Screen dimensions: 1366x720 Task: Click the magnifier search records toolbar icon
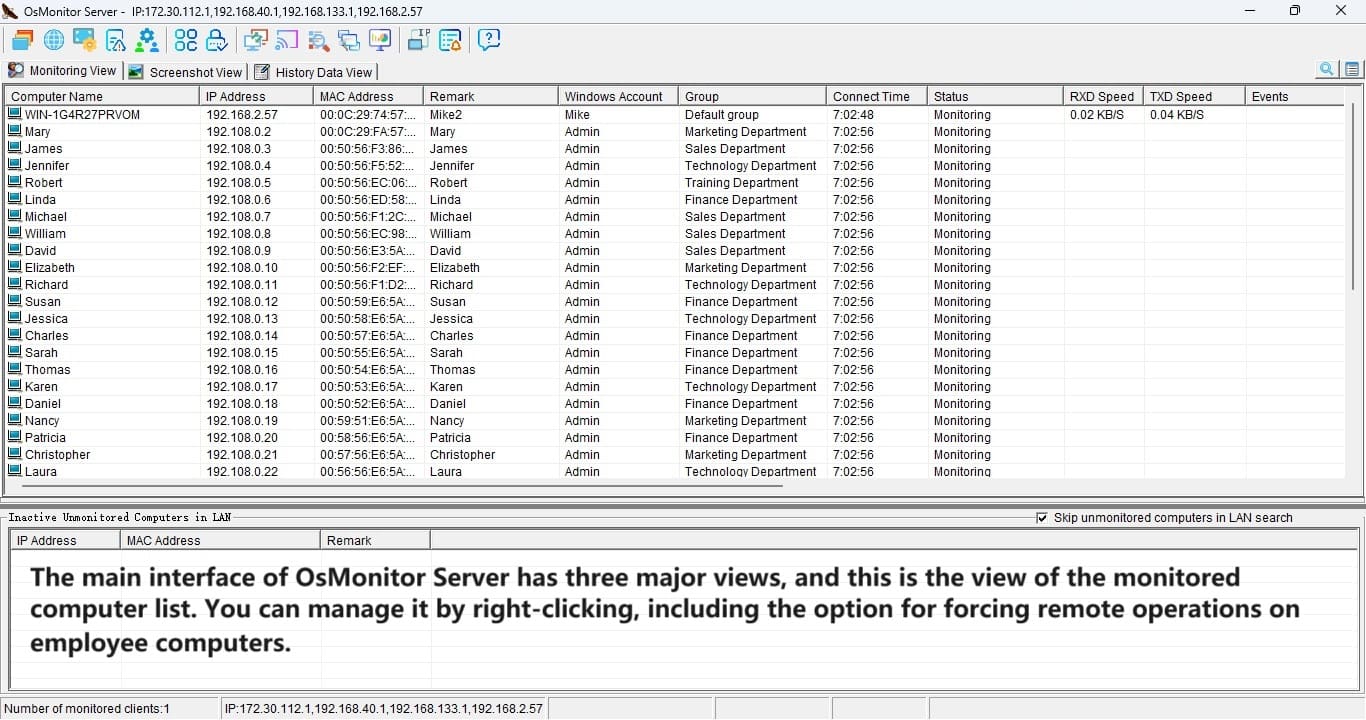318,40
